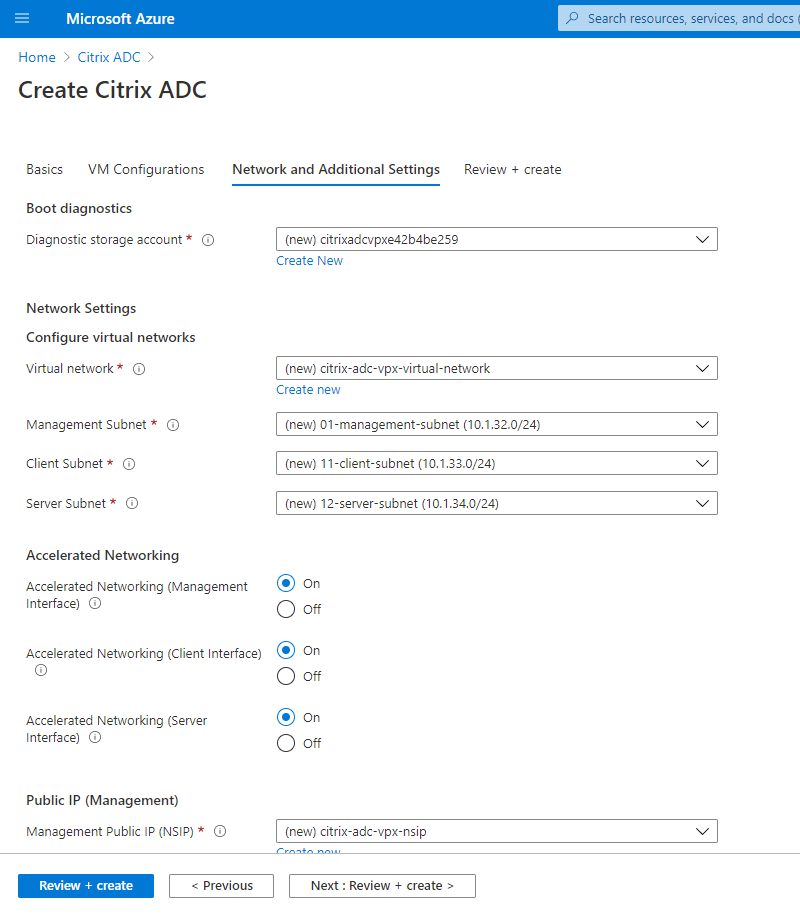This screenshot has width=800, height=913.
Task: Click Create New under Diagnostic storage account
Action: [x=309, y=261]
